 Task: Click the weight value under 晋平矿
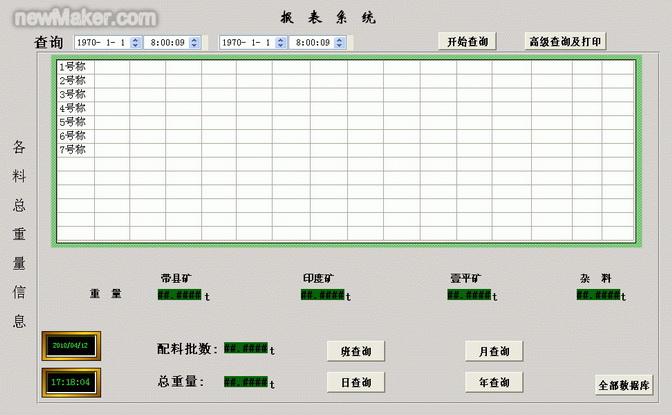click(x=469, y=295)
